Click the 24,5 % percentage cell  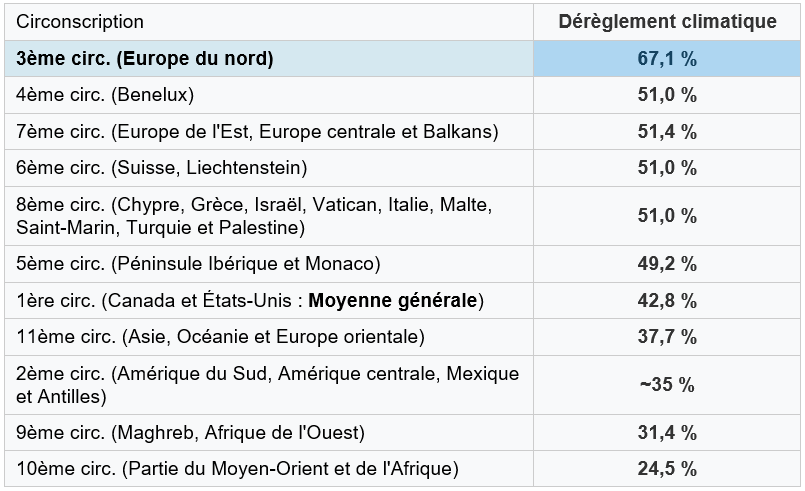667,468
